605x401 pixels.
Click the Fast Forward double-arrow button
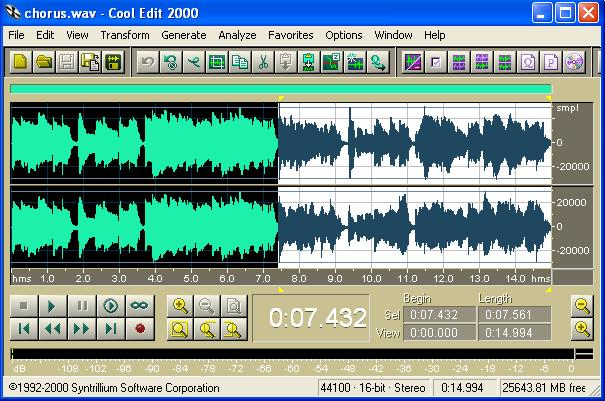[x=82, y=329]
